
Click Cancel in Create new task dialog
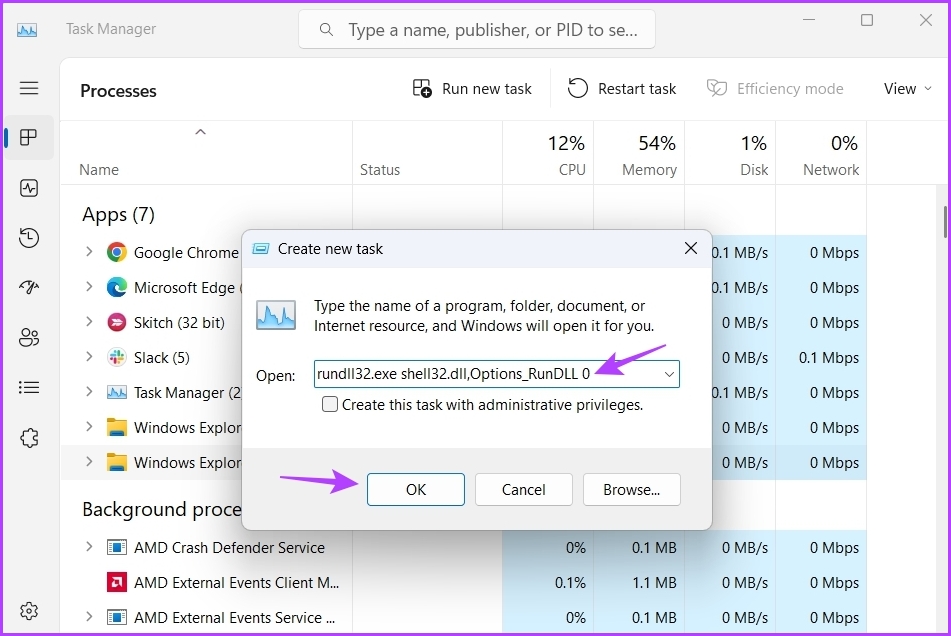pos(523,489)
